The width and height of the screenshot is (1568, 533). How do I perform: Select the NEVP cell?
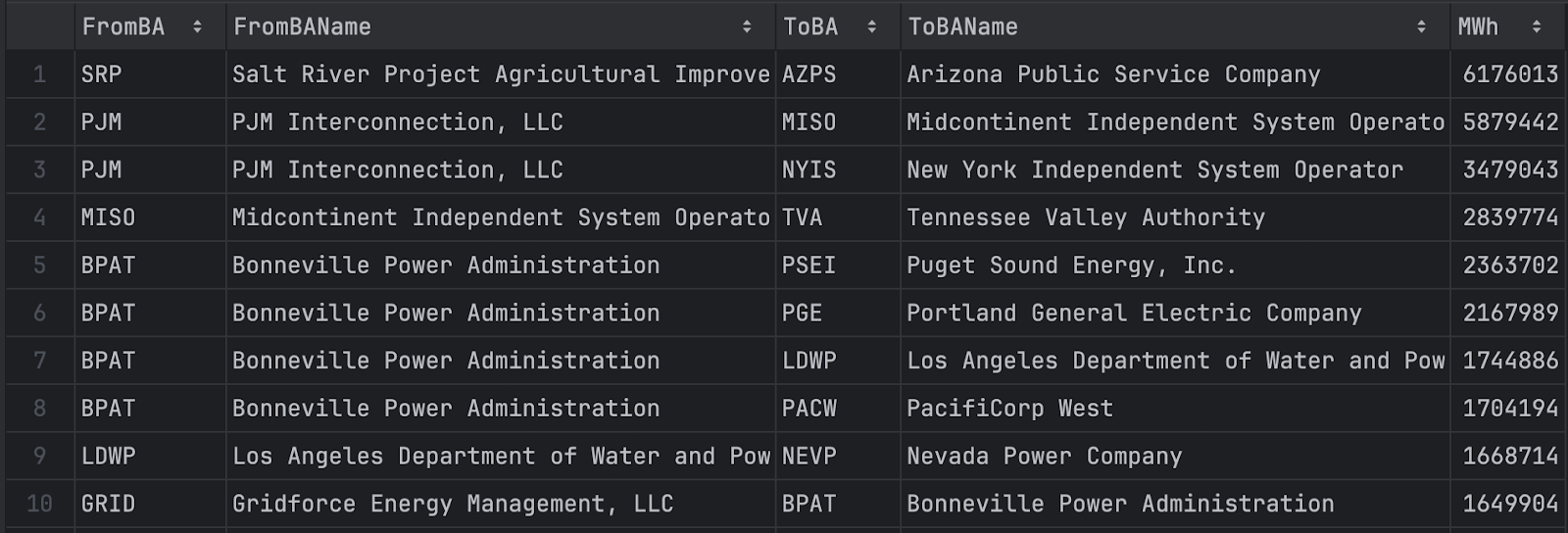point(838,457)
